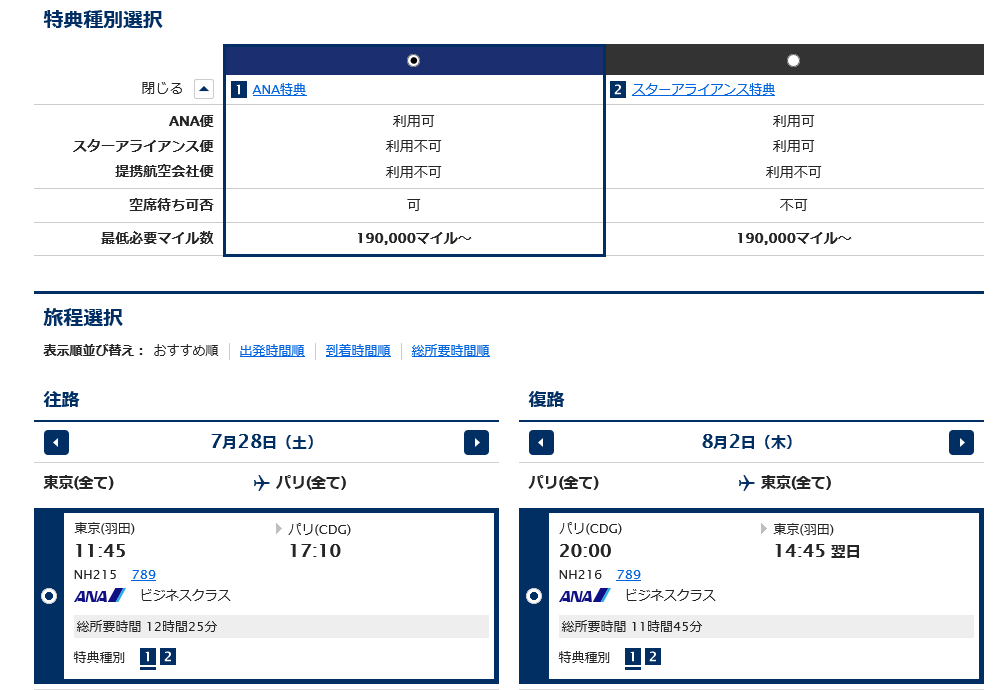Click the 190,000マイル~ value under スターアライアンス特典

pyautogui.click(x=793, y=238)
